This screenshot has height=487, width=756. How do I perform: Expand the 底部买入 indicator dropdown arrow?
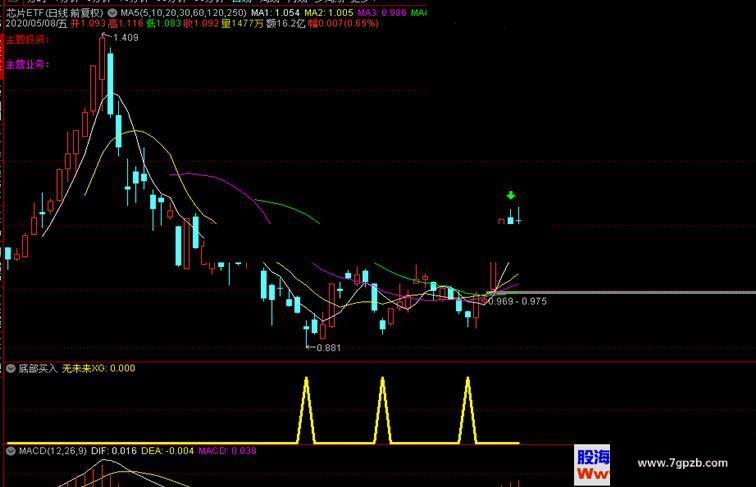pyautogui.click(x=11, y=368)
